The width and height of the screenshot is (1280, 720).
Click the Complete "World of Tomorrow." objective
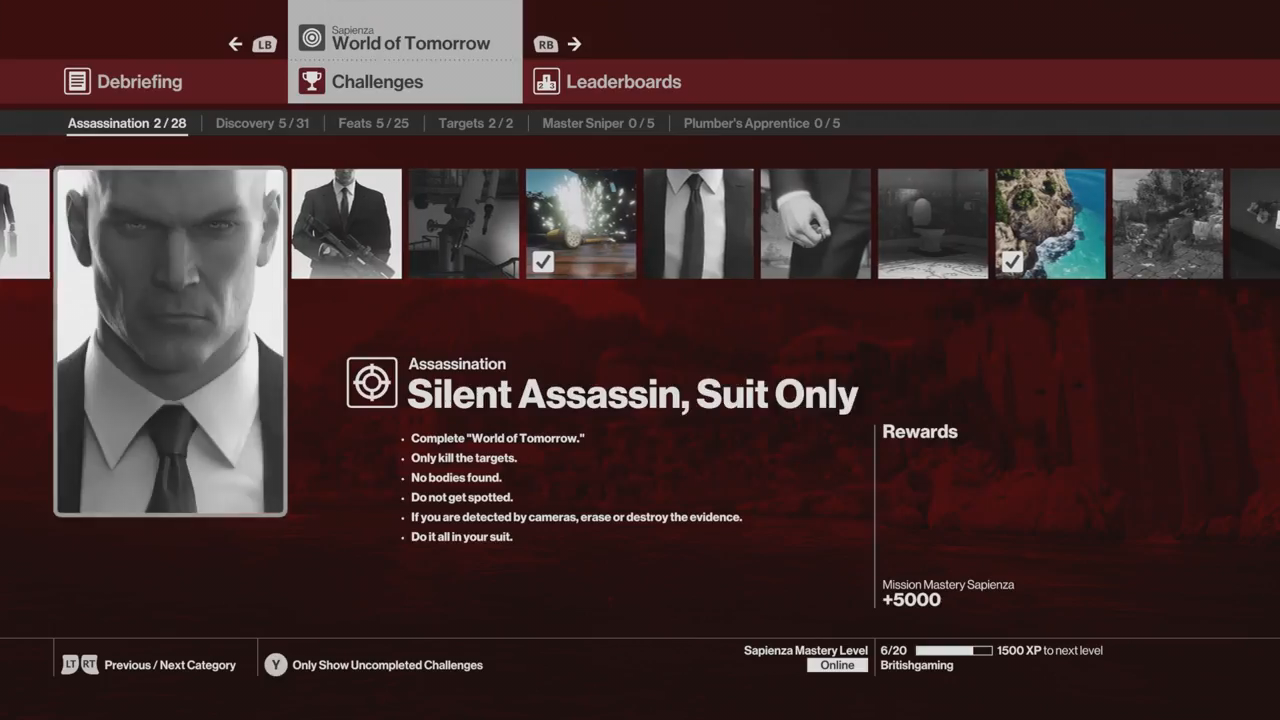[498, 438]
